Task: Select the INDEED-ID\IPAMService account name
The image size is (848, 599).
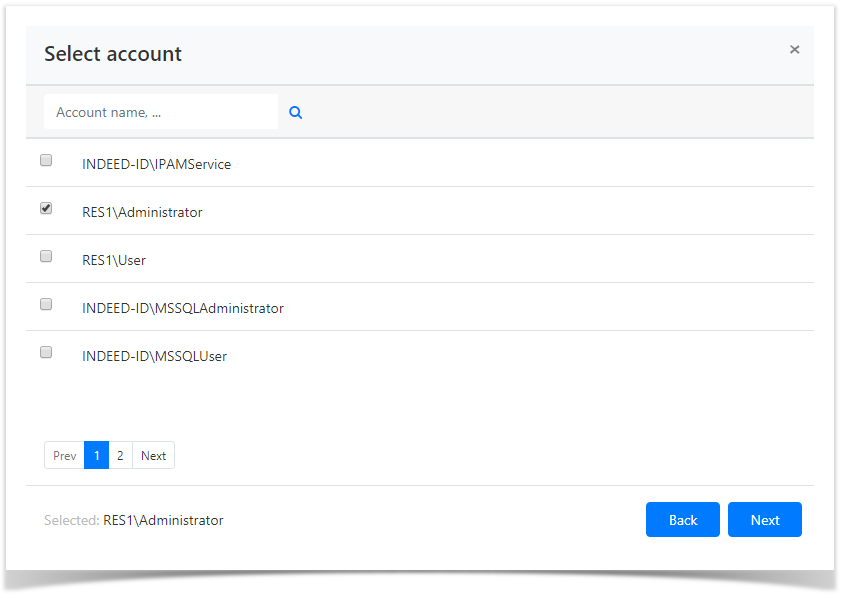Action: (x=156, y=164)
